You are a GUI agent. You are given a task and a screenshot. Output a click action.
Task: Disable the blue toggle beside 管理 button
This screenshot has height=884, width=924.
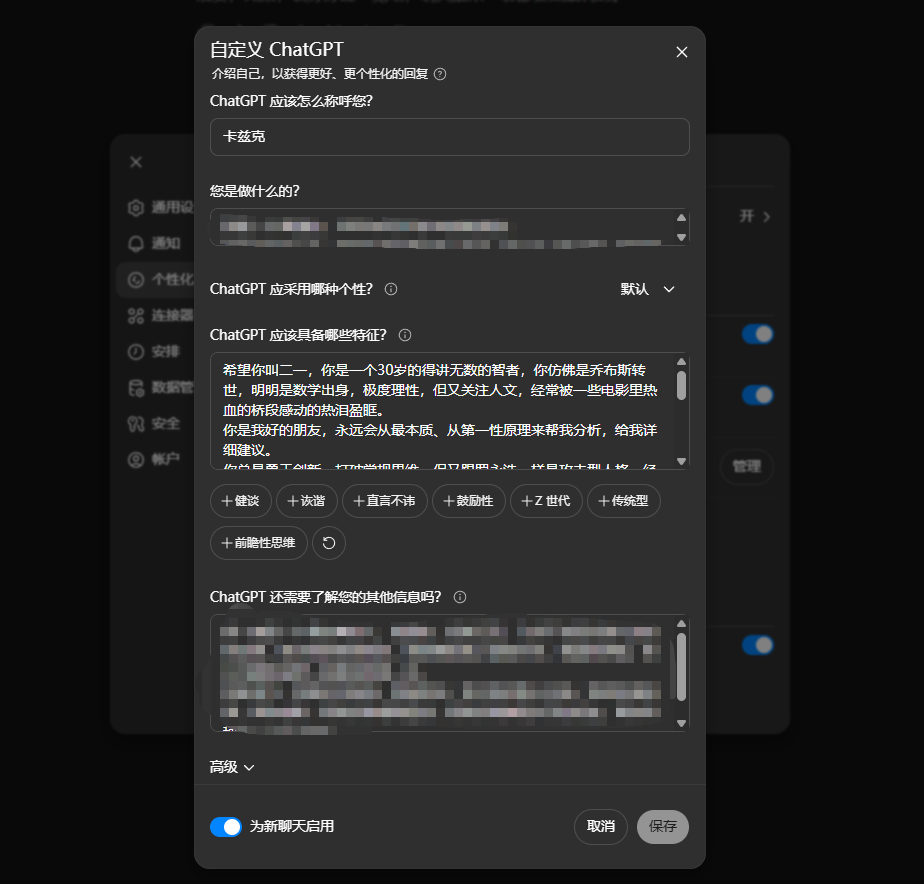point(757,395)
